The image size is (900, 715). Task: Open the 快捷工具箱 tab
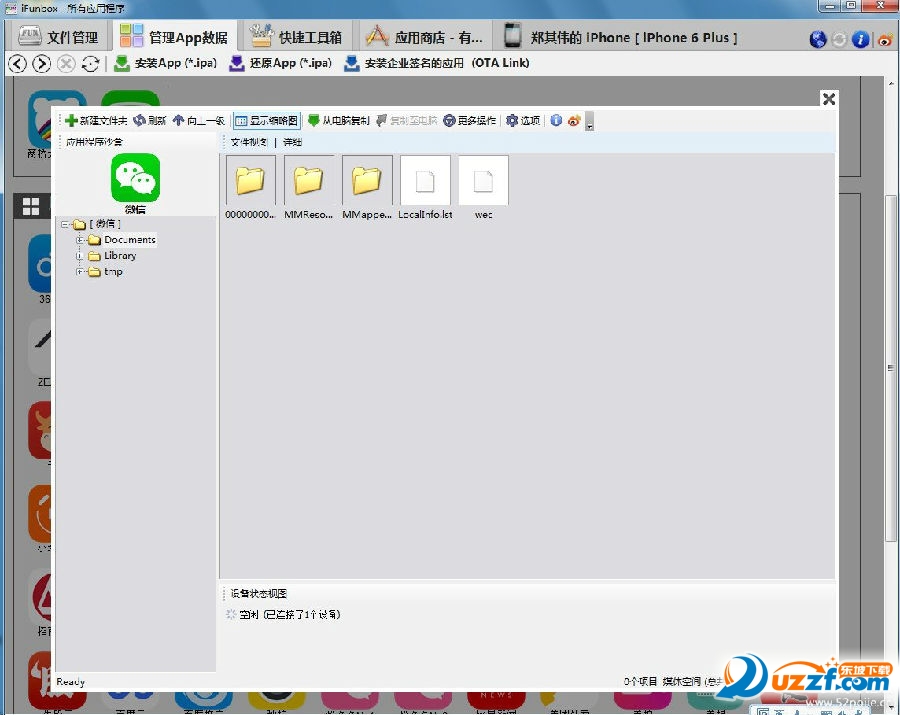point(296,37)
